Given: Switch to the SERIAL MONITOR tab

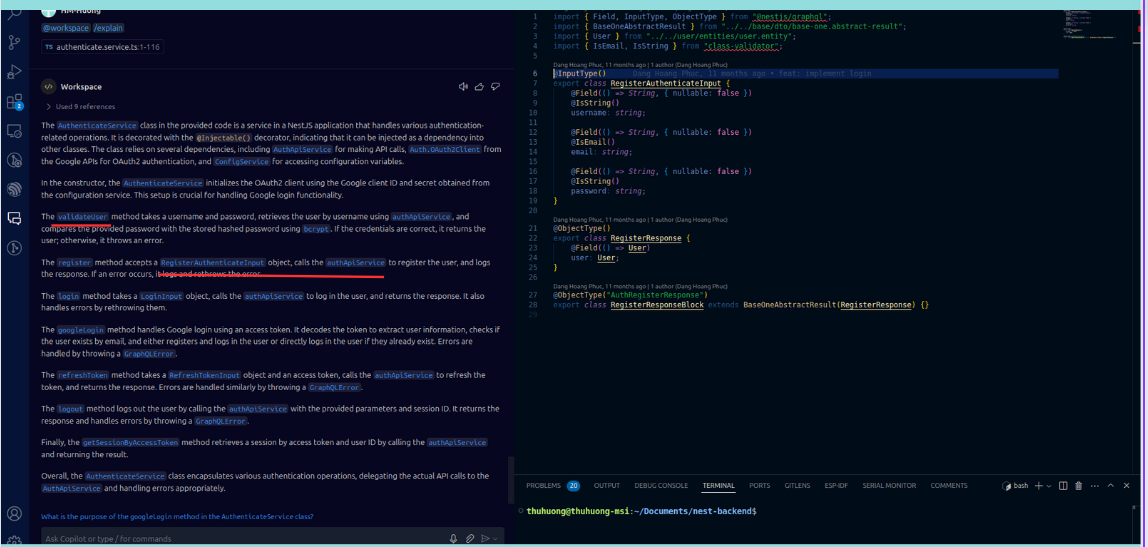Looking at the screenshot, I should [889, 485].
